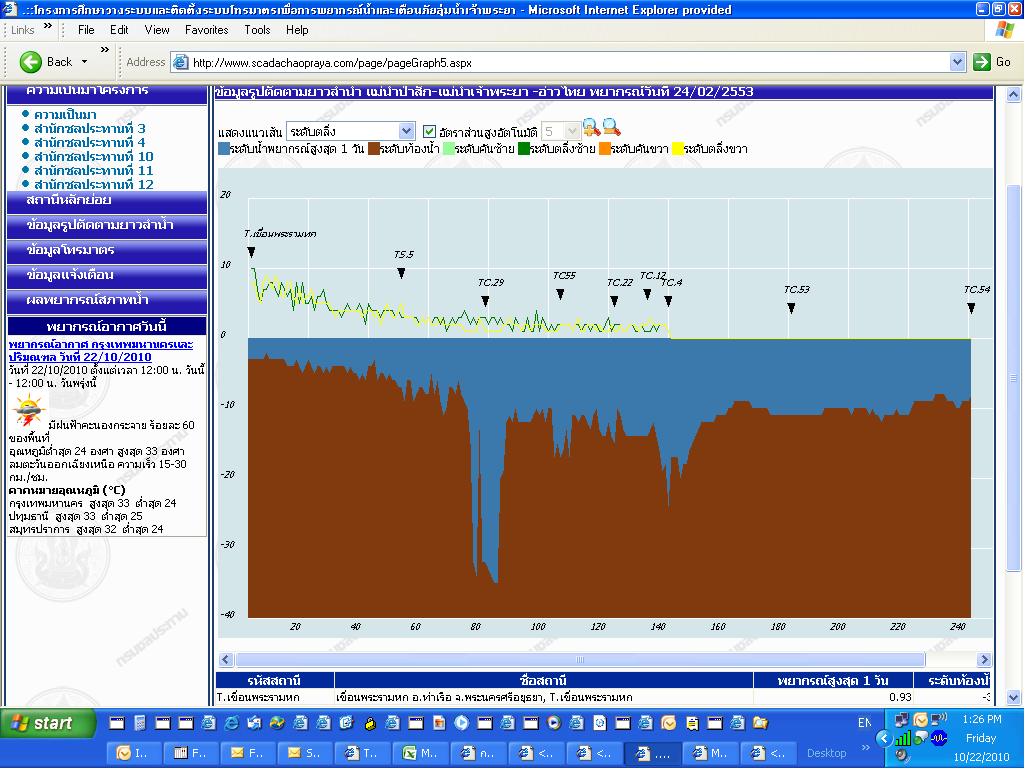The height and width of the screenshot is (771, 1027).
Task: Open the Tools menu
Action: coord(257,30)
